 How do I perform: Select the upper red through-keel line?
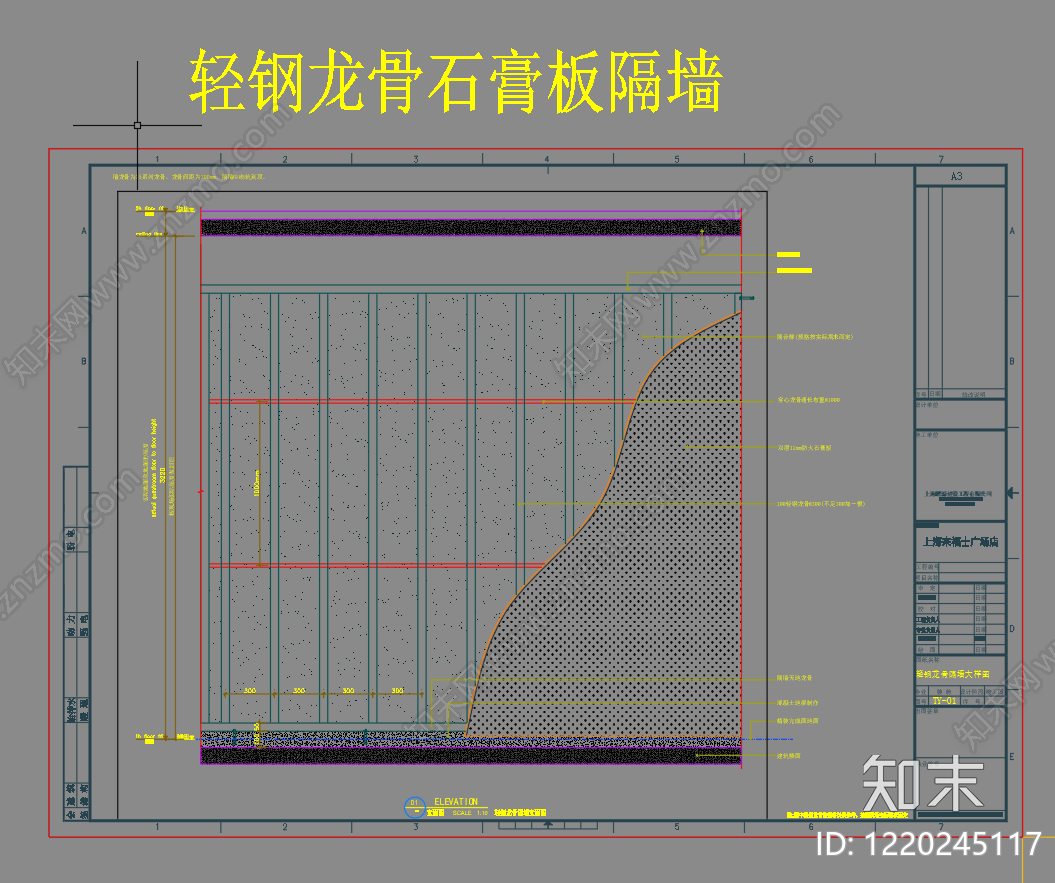click(423, 402)
